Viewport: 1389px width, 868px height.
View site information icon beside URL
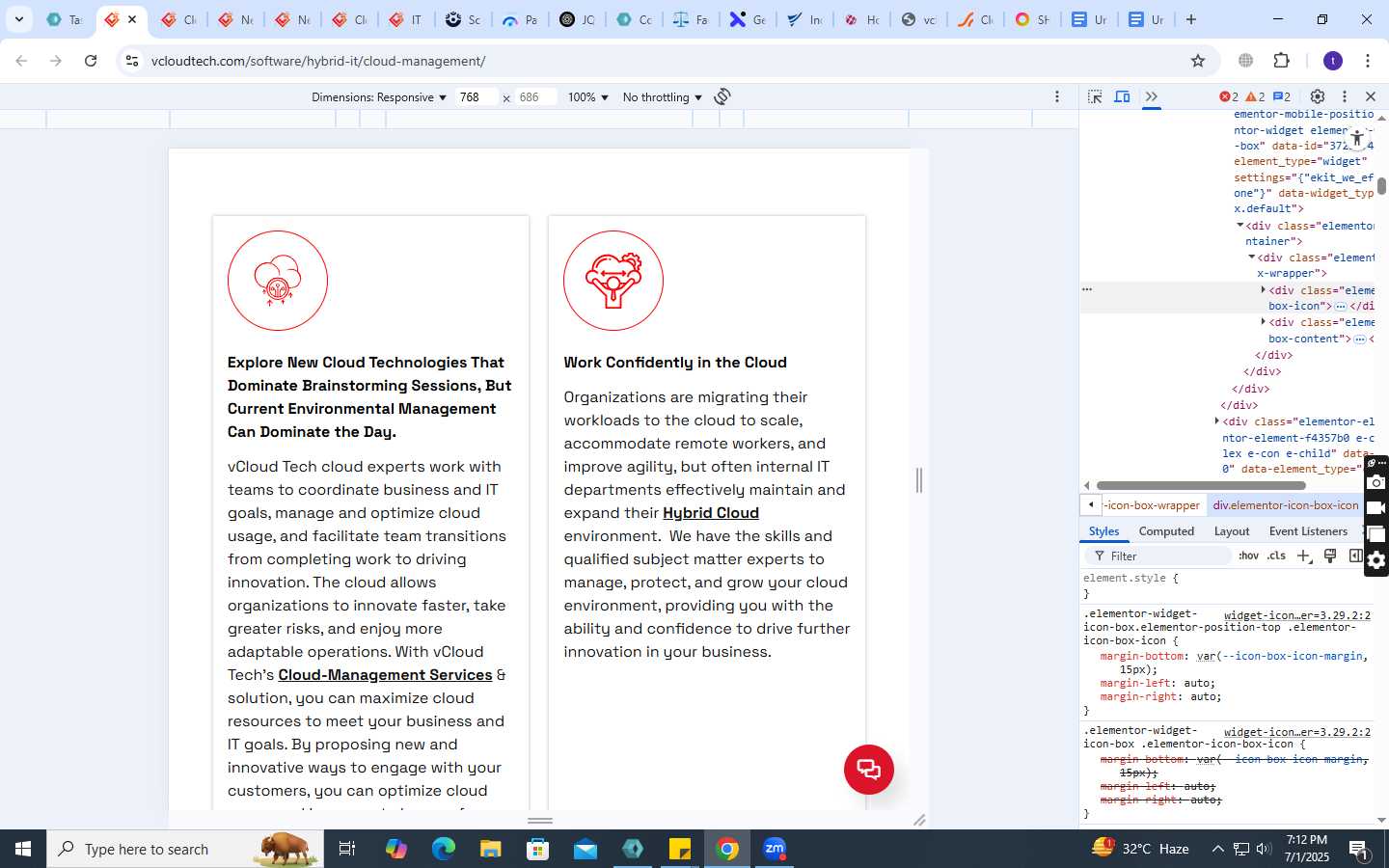[132, 61]
